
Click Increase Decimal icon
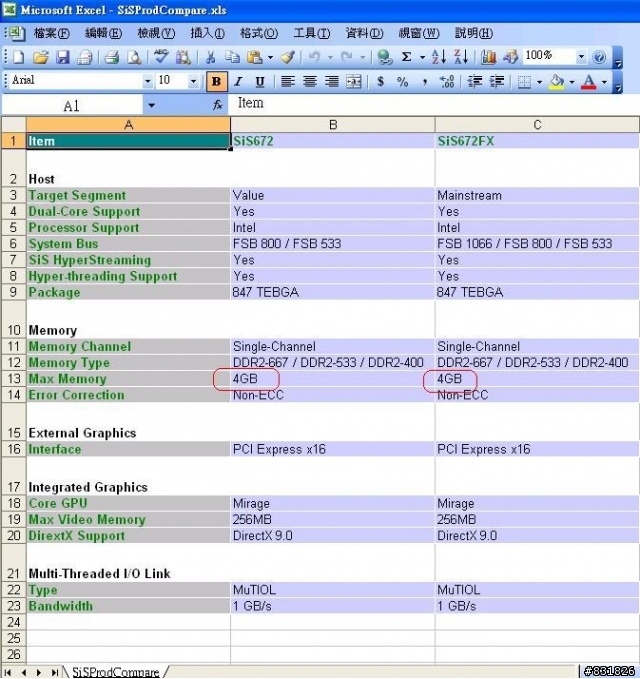447,81
